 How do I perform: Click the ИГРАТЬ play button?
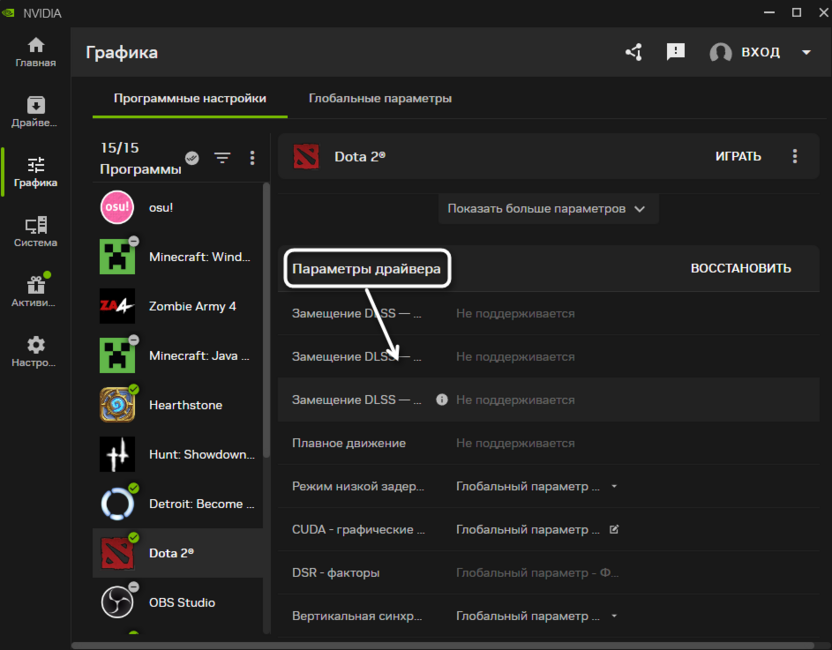tap(738, 157)
